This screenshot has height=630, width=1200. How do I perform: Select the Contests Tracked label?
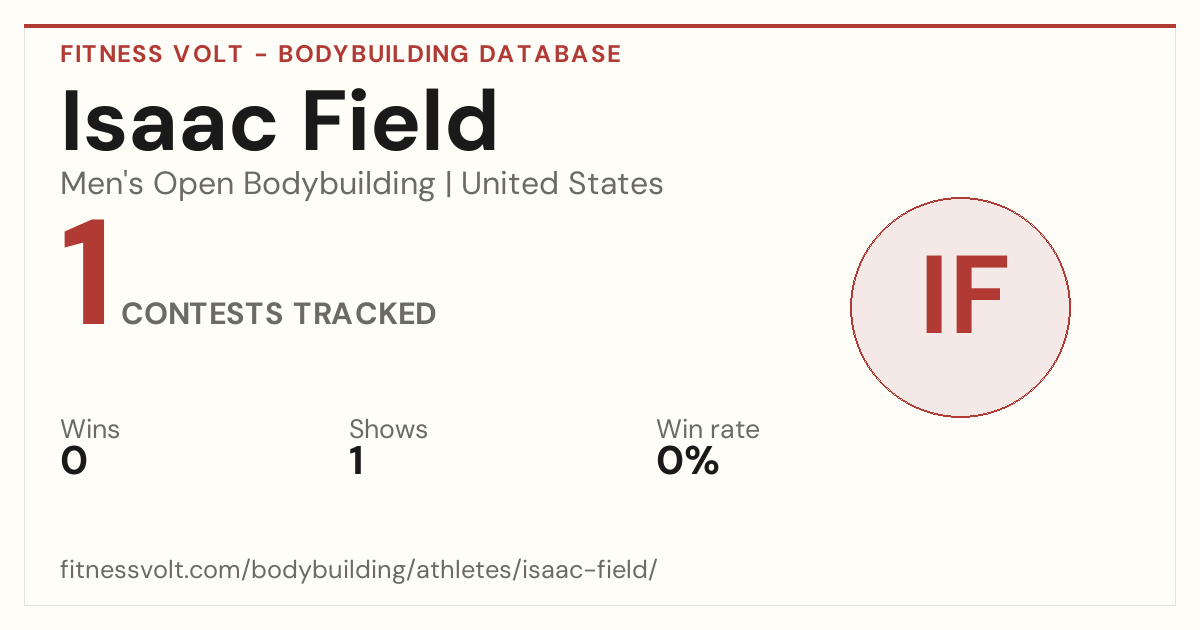(279, 314)
